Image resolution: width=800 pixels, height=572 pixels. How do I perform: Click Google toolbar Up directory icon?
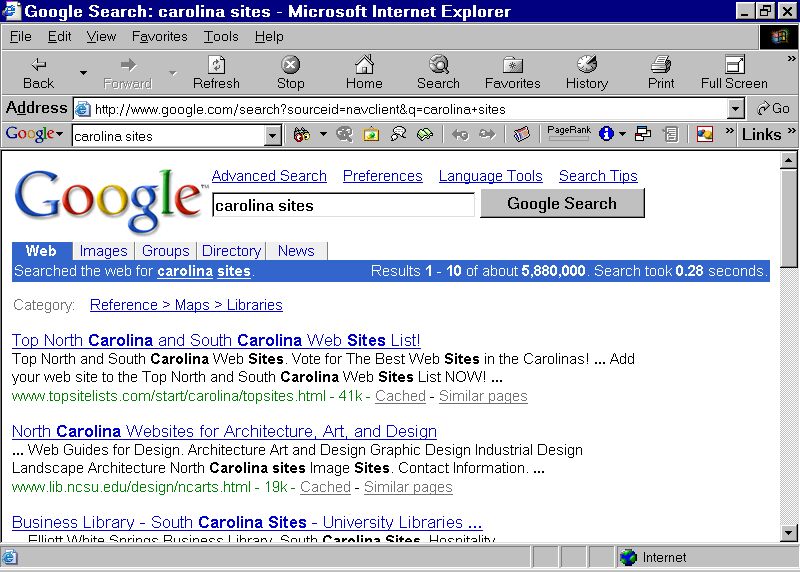point(642,134)
